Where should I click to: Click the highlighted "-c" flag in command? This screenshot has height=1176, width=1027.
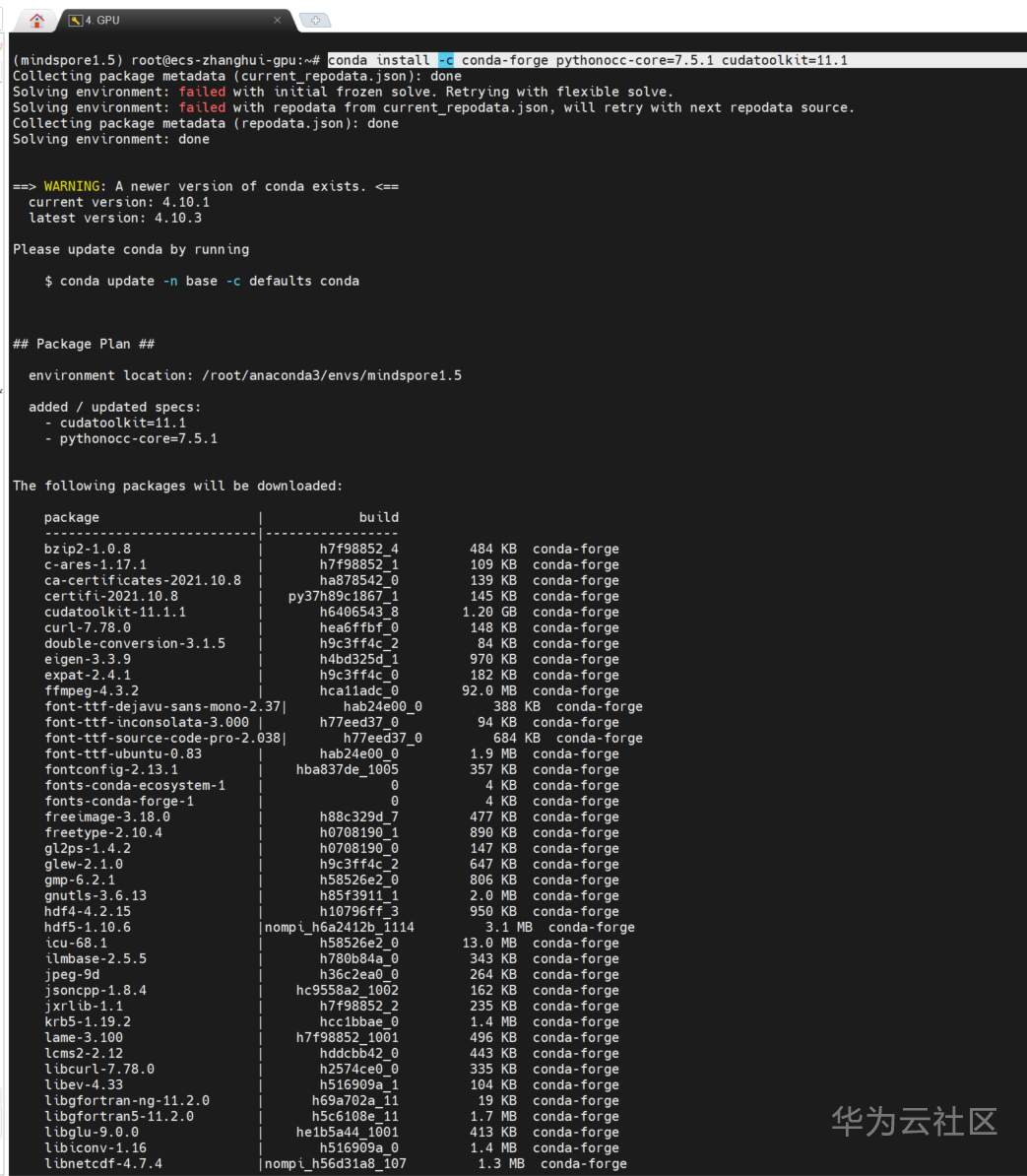coord(446,60)
